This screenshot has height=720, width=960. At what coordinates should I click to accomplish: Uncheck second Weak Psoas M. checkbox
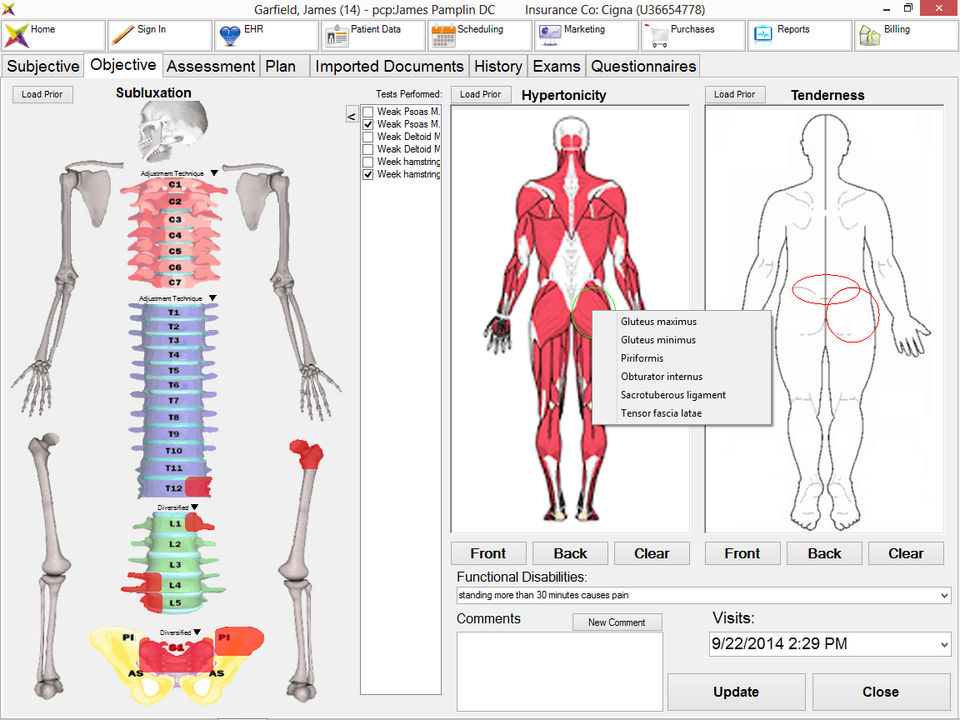368,124
